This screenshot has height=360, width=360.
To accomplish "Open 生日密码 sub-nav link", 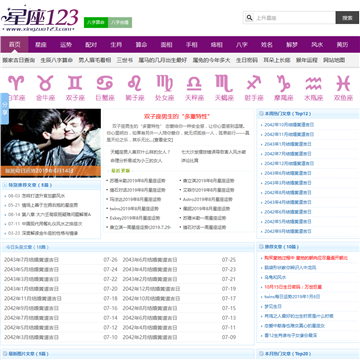I will pyautogui.click(x=247, y=60).
